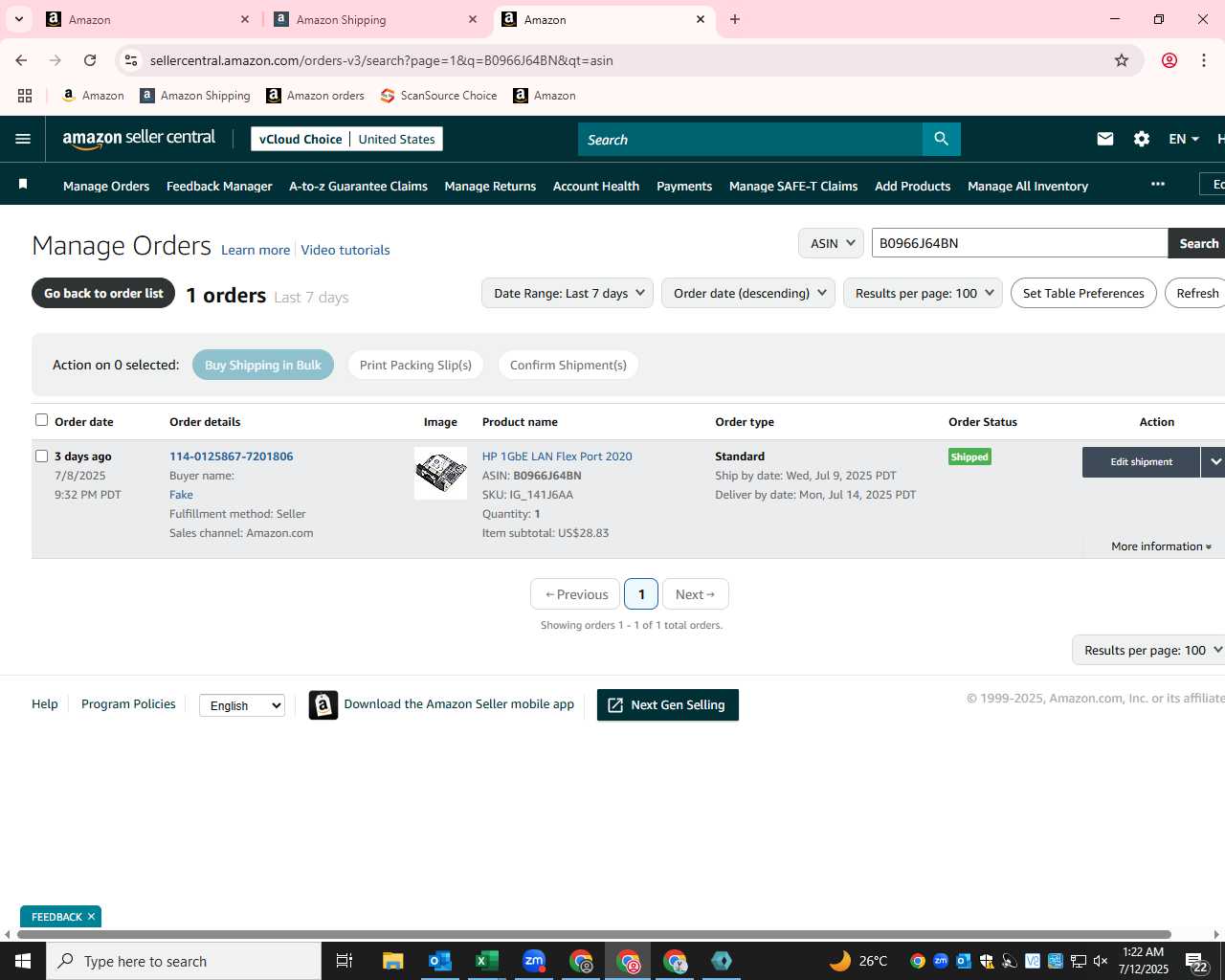Click the magnifier search button in header
The width and height of the screenshot is (1225, 980).
point(942,139)
